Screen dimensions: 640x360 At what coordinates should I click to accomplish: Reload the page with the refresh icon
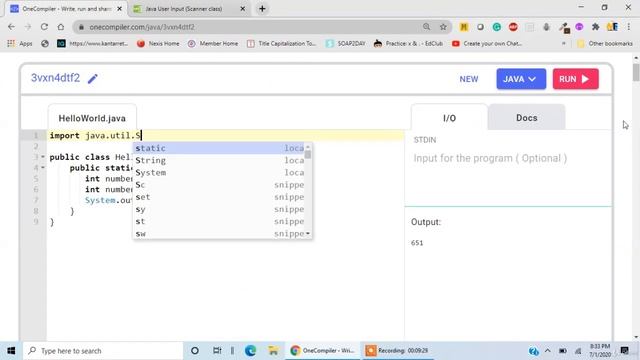pyautogui.click(x=44, y=27)
